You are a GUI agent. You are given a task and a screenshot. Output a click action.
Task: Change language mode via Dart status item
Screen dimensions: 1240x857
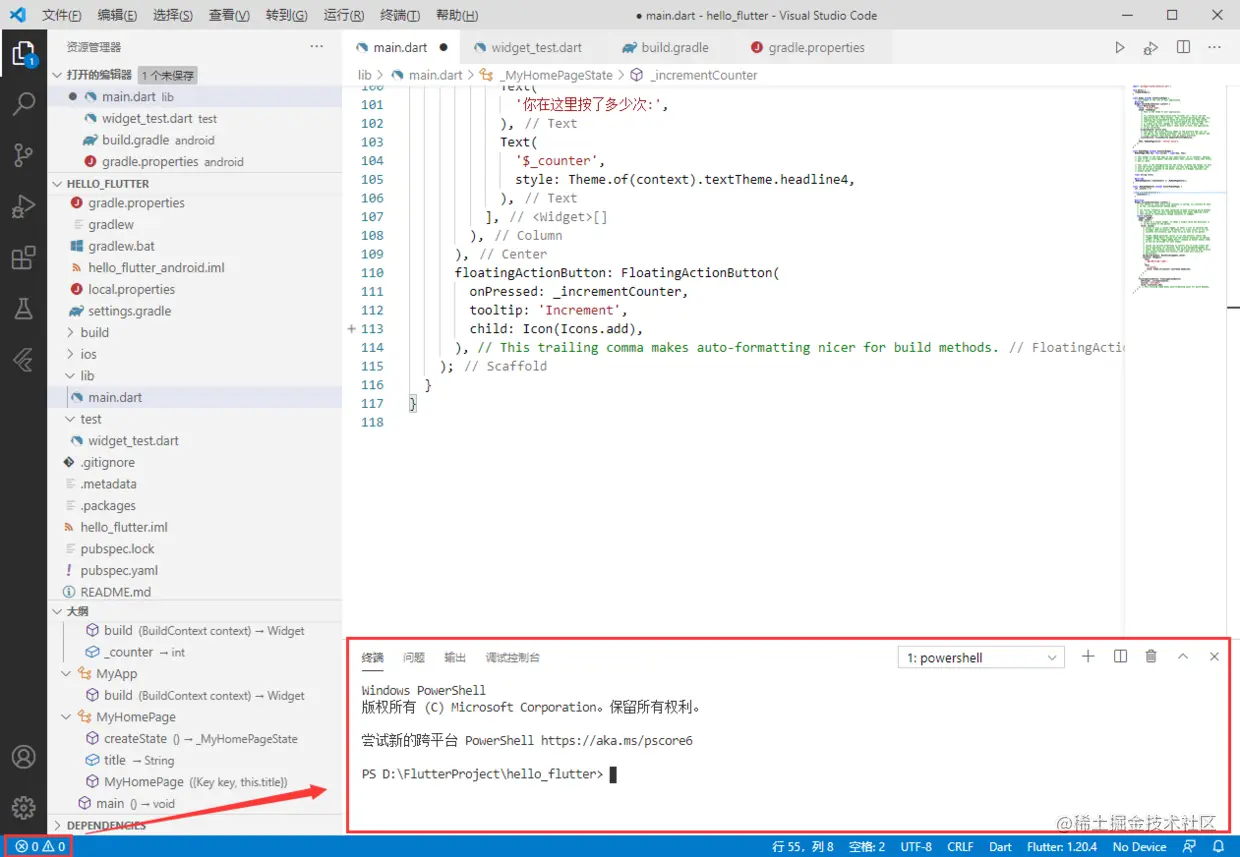point(1000,846)
